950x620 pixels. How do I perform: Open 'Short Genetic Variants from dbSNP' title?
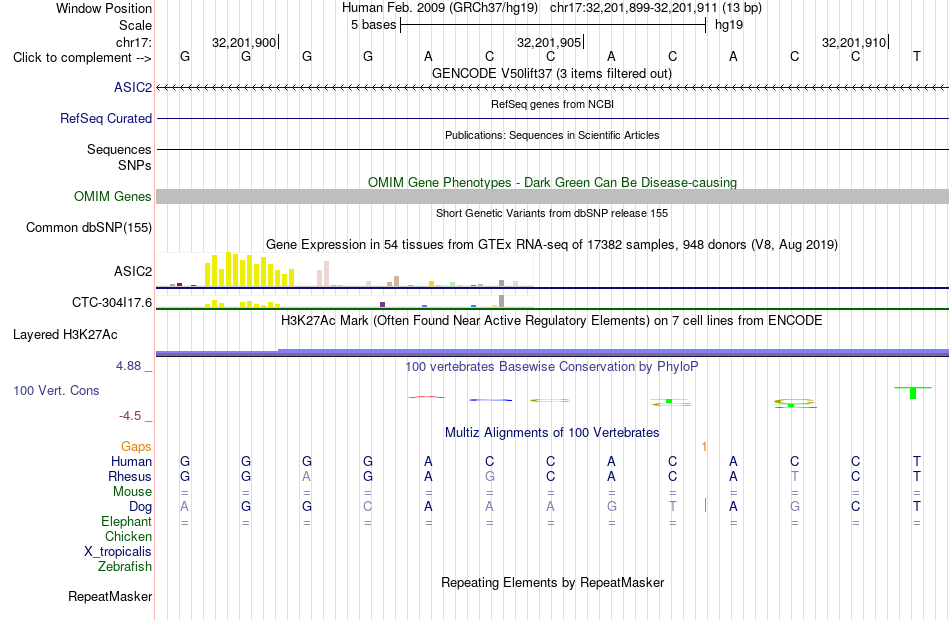pyautogui.click(x=552, y=213)
